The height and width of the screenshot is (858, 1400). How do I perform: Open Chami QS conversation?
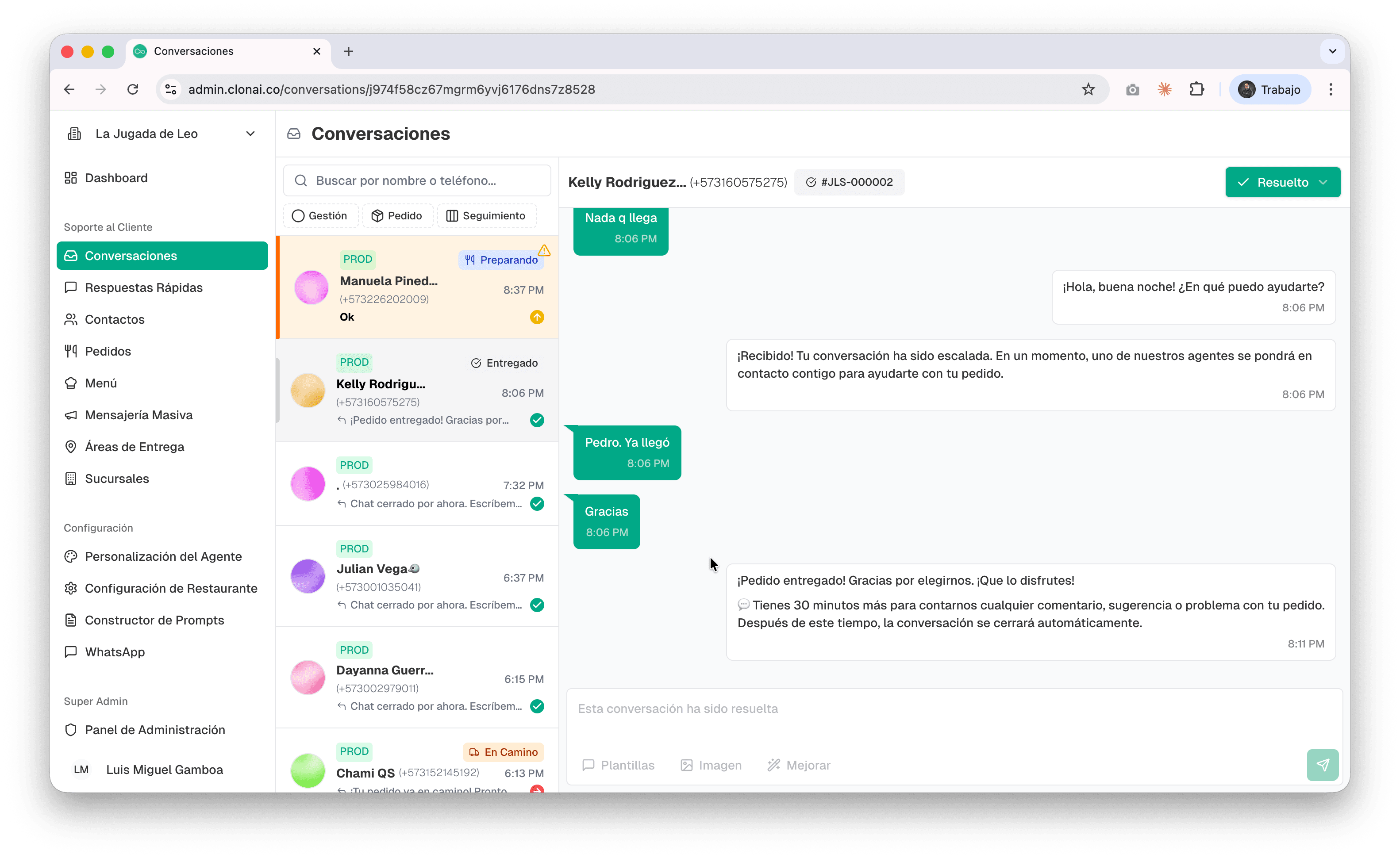[417, 761]
